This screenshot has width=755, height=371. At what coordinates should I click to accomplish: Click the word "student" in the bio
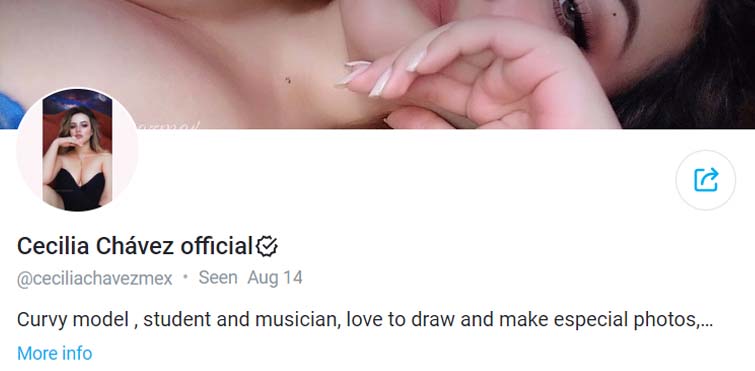click(178, 320)
